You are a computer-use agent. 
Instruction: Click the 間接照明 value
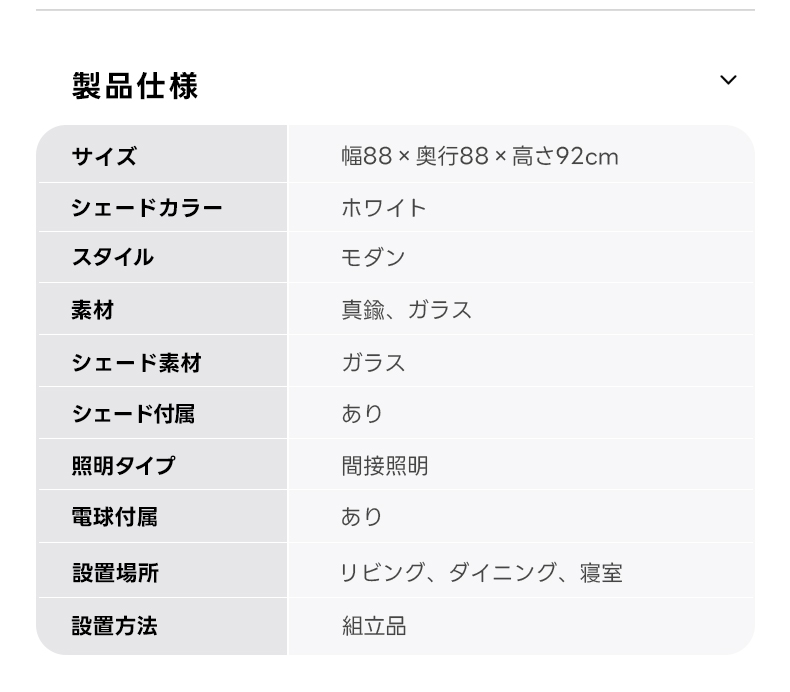coord(385,465)
